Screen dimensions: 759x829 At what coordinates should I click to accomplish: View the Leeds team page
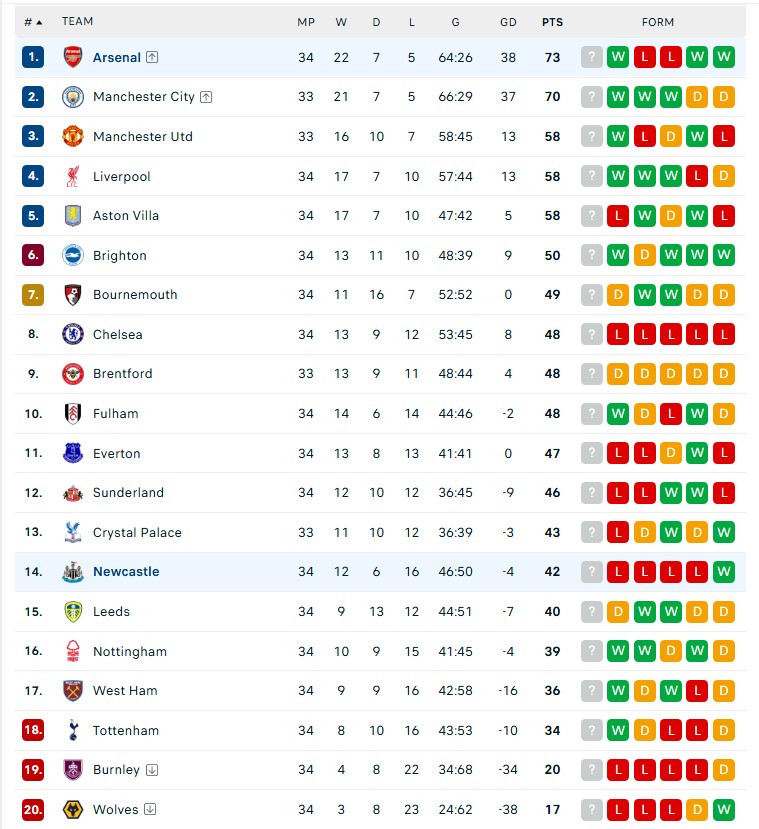[111, 611]
